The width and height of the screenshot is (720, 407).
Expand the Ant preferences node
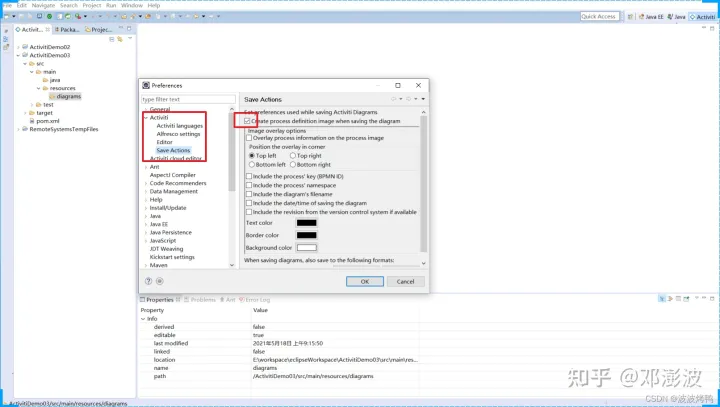[x=146, y=167]
